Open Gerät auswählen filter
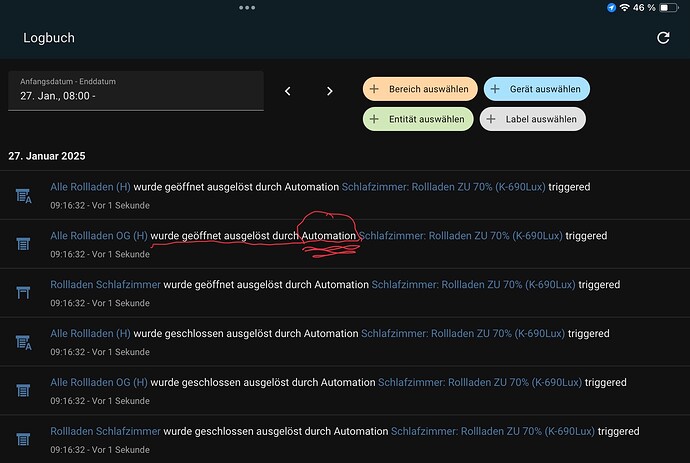The height and width of the screenshot is (463, 690). pyautogui.click(x=537, y=89)
